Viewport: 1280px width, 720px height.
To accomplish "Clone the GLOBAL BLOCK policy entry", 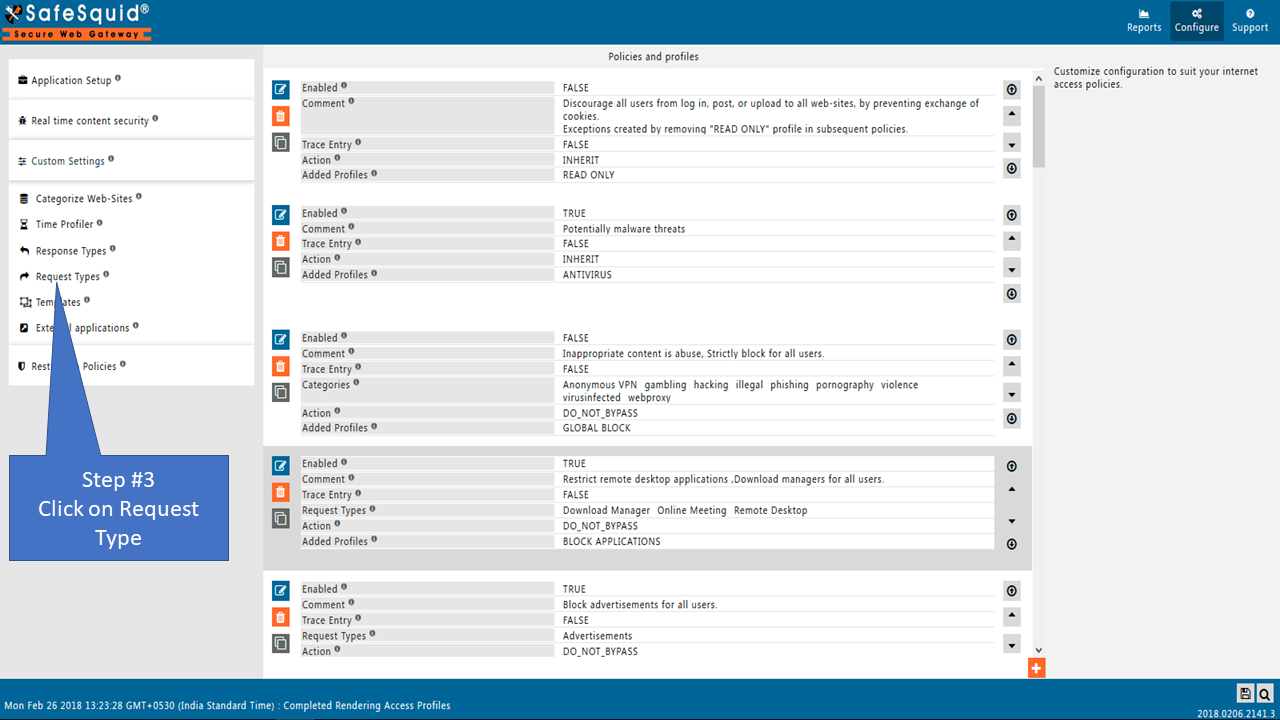I will point(281,392).
